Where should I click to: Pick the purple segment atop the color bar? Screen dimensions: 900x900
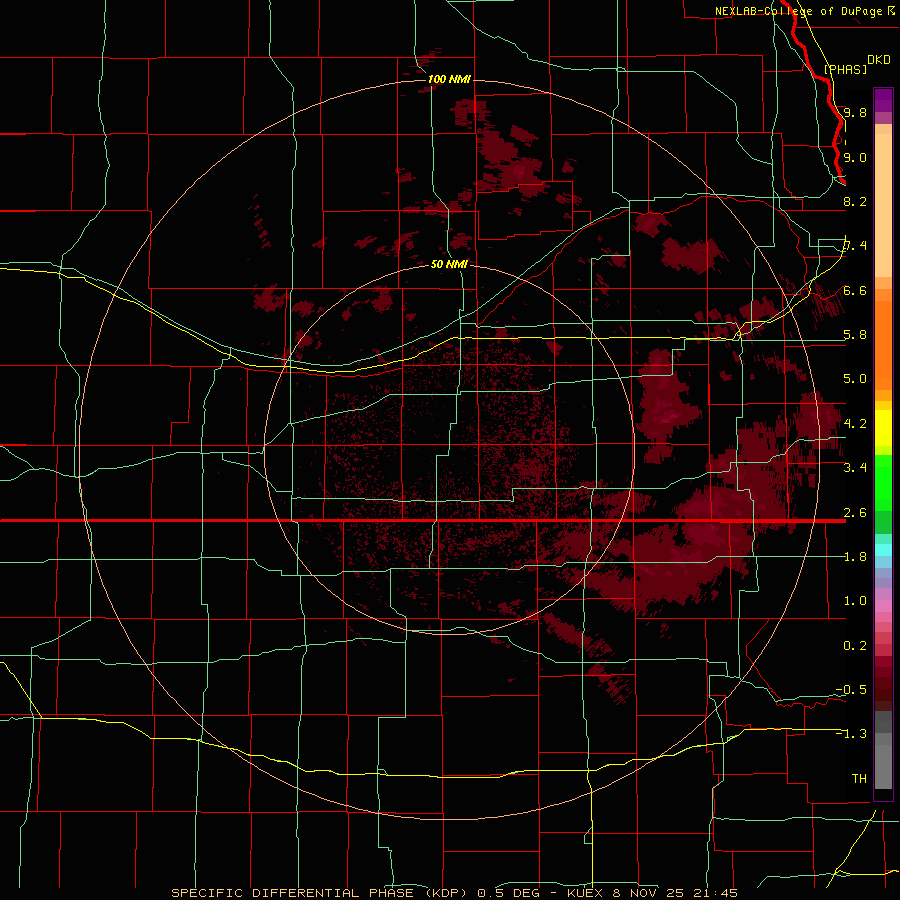(x=883, y=100)
